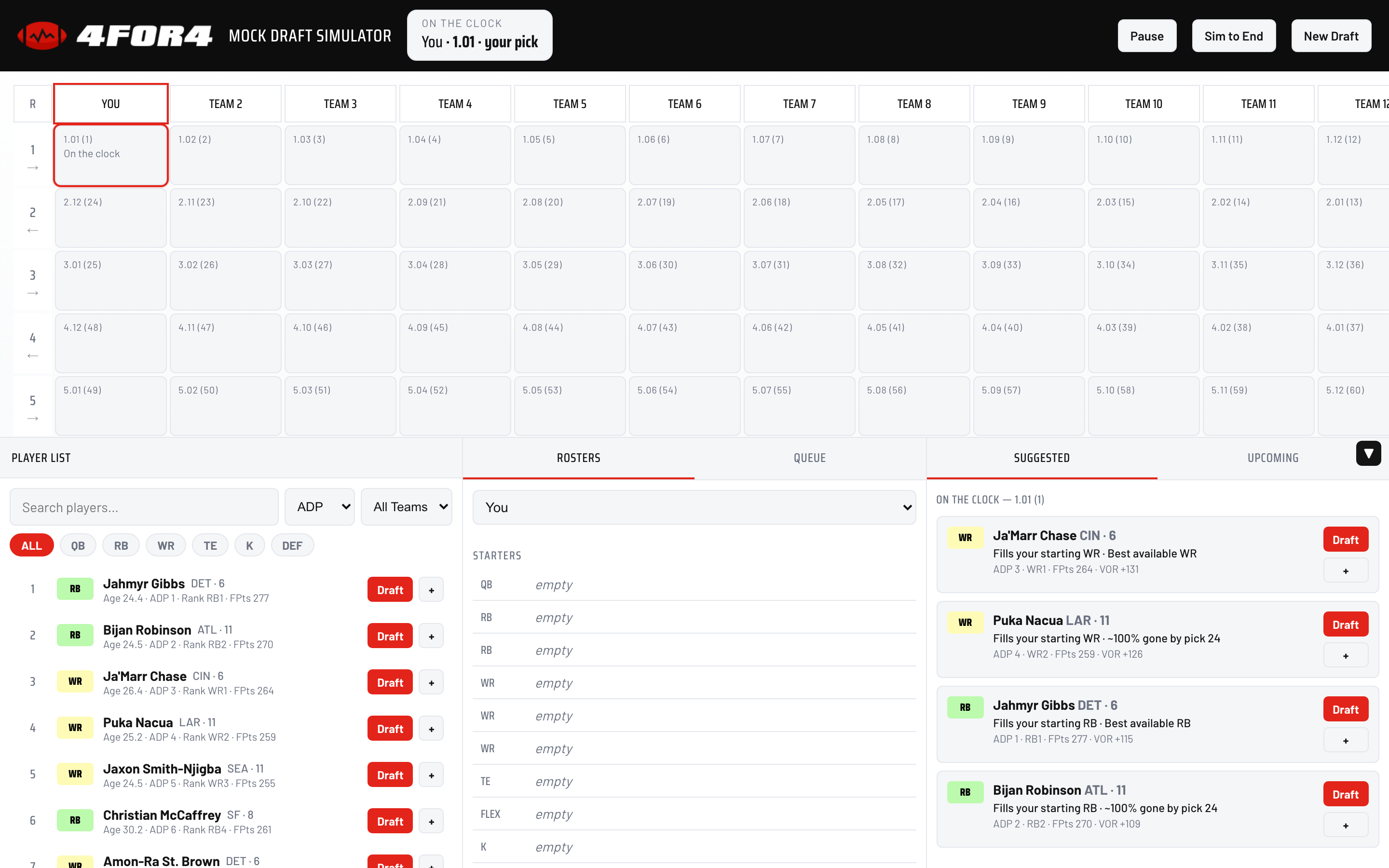
Task: Start a New Draft
Action: coord(1331,36)
